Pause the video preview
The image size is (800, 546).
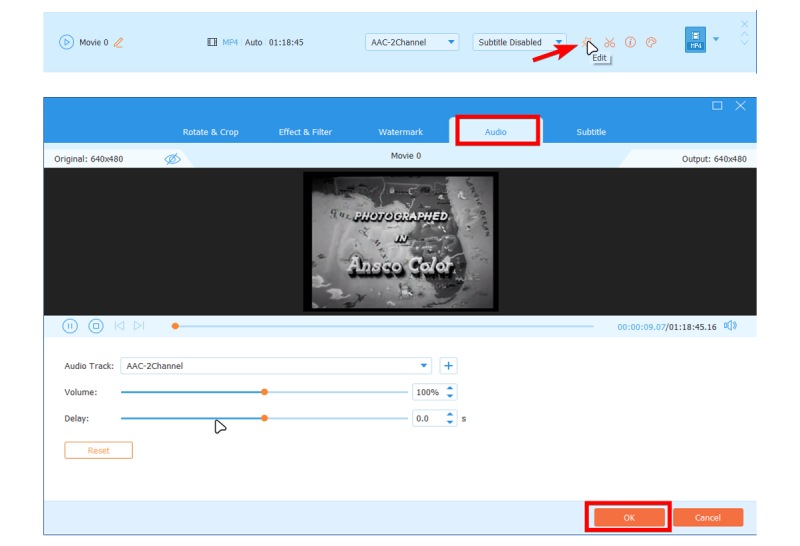click(70, 326)
